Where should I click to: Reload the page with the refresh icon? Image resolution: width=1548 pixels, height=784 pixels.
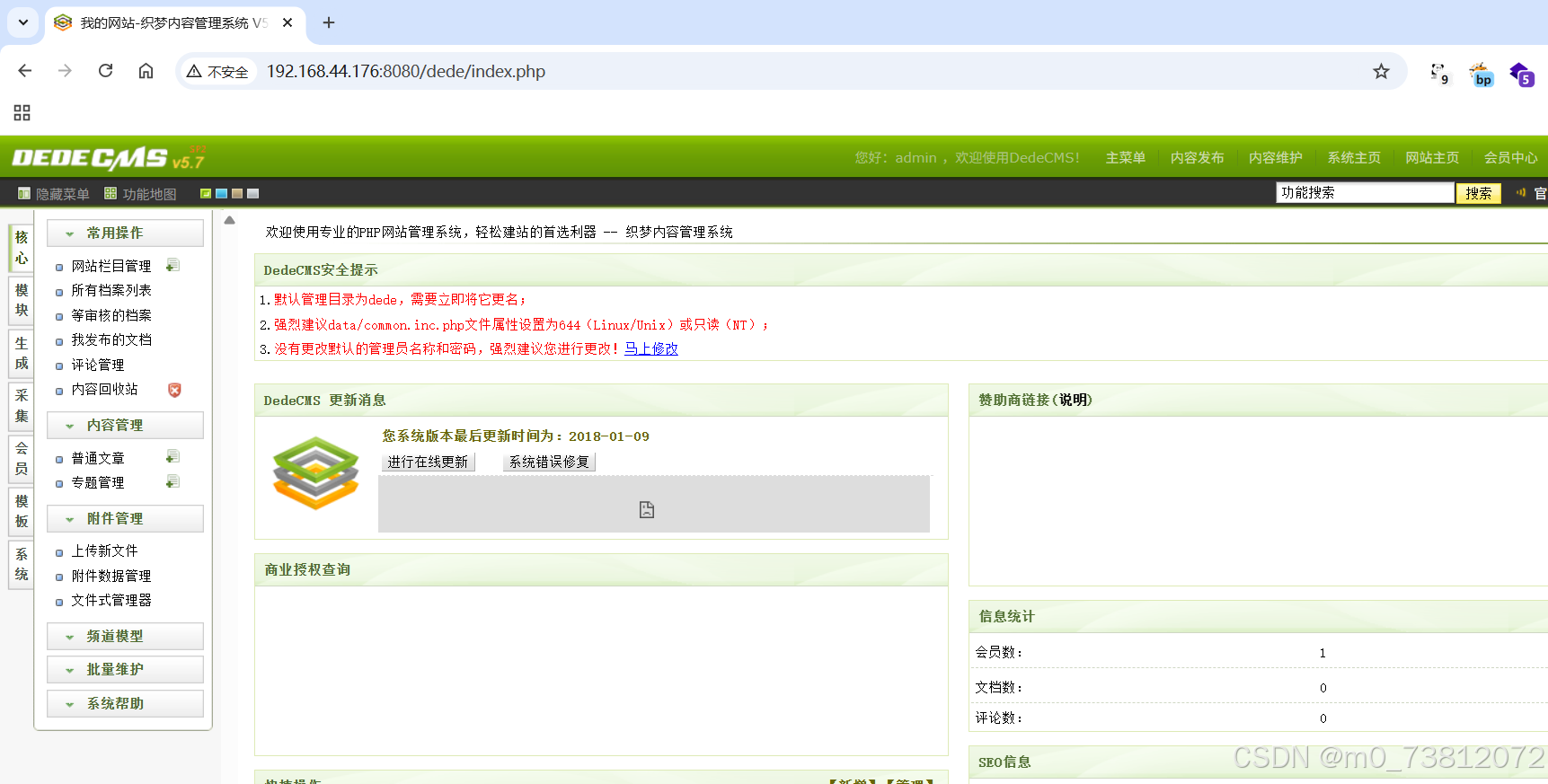[105, 71]
